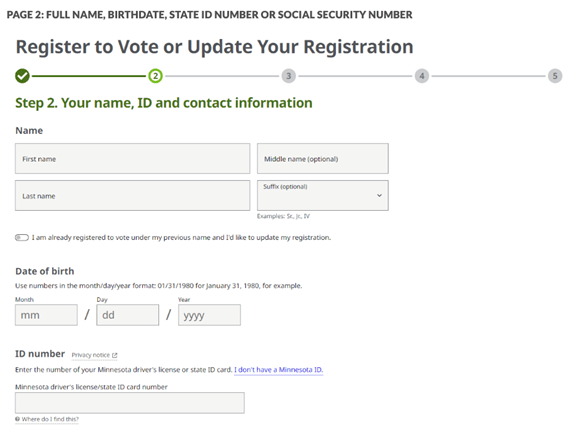Select step 5 progress indicator
The image size is (582, 444).
(555, 76)
